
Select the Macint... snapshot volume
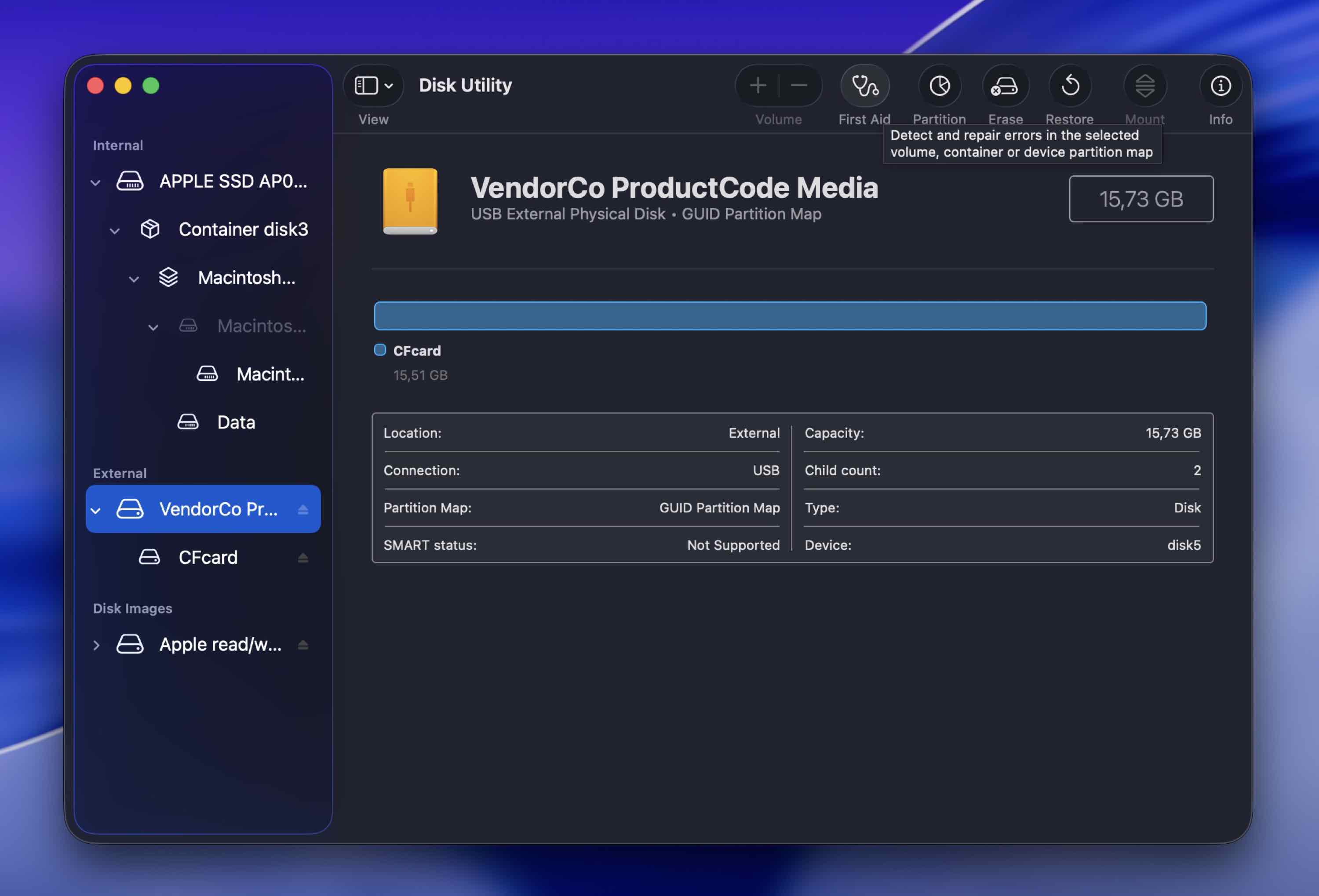203,374
